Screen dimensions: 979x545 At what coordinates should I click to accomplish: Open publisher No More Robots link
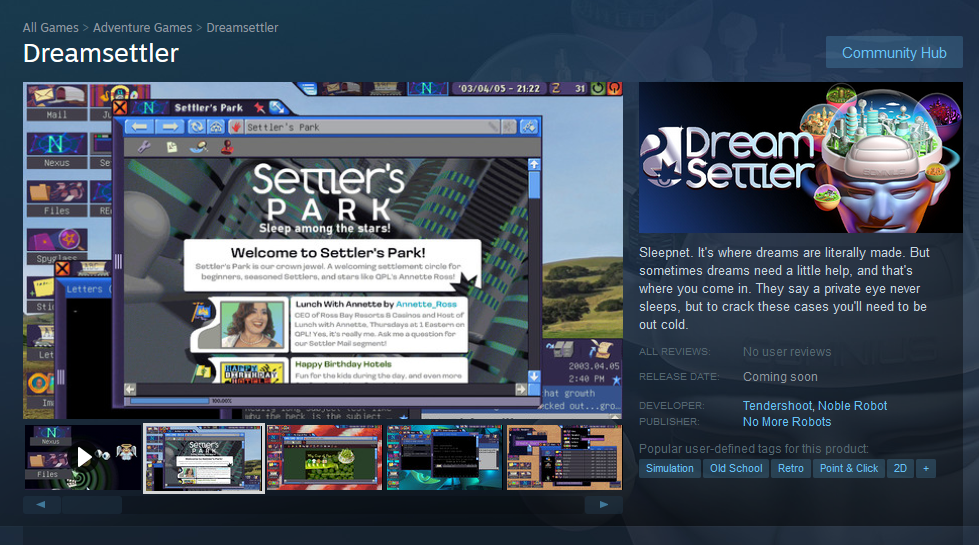[787, 422]
